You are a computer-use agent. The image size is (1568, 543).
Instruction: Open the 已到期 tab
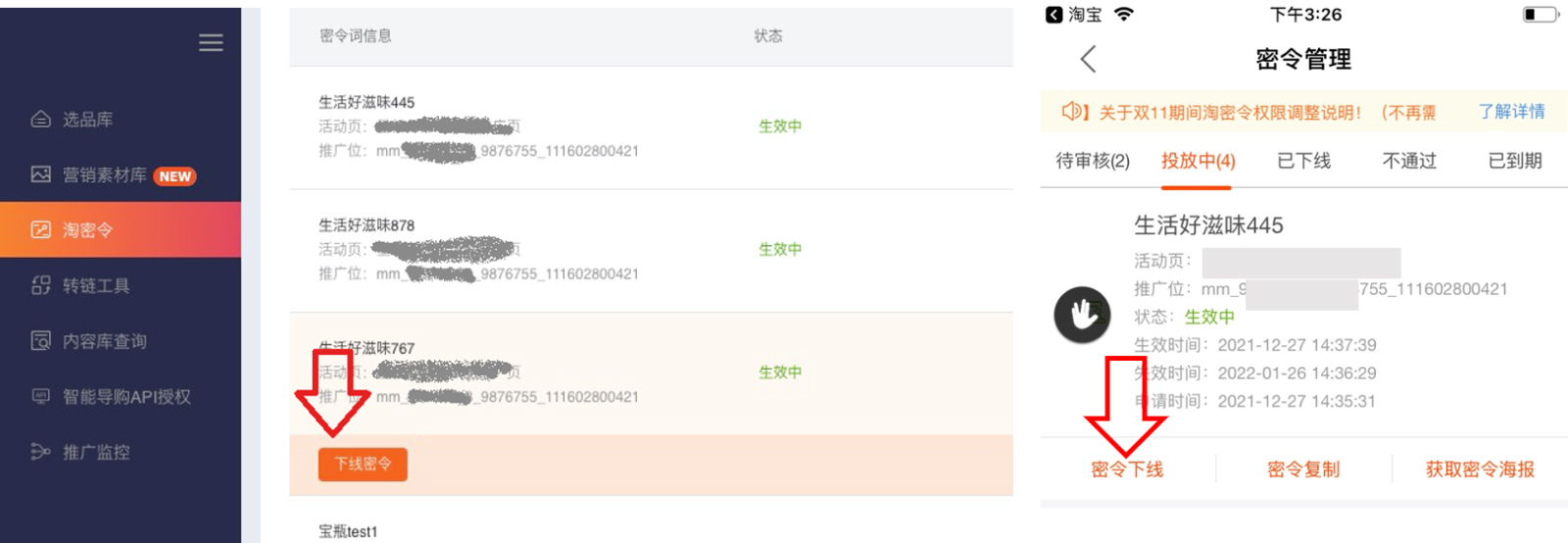point(1514,161)
